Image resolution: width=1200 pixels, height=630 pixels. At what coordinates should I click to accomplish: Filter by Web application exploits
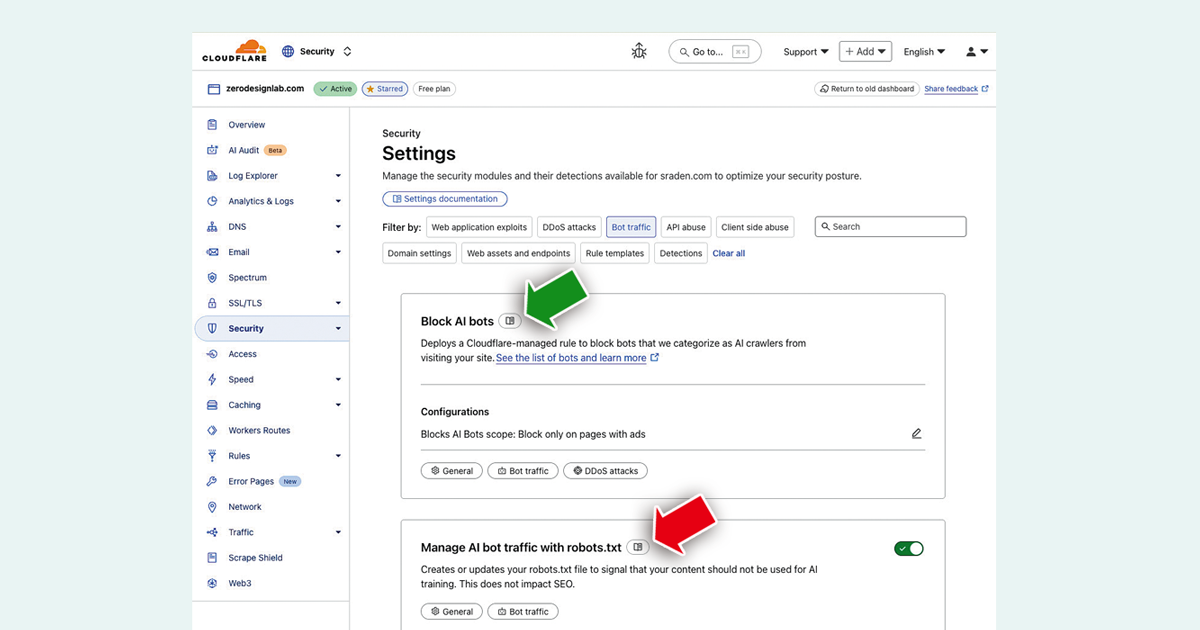tap(479, 227)
